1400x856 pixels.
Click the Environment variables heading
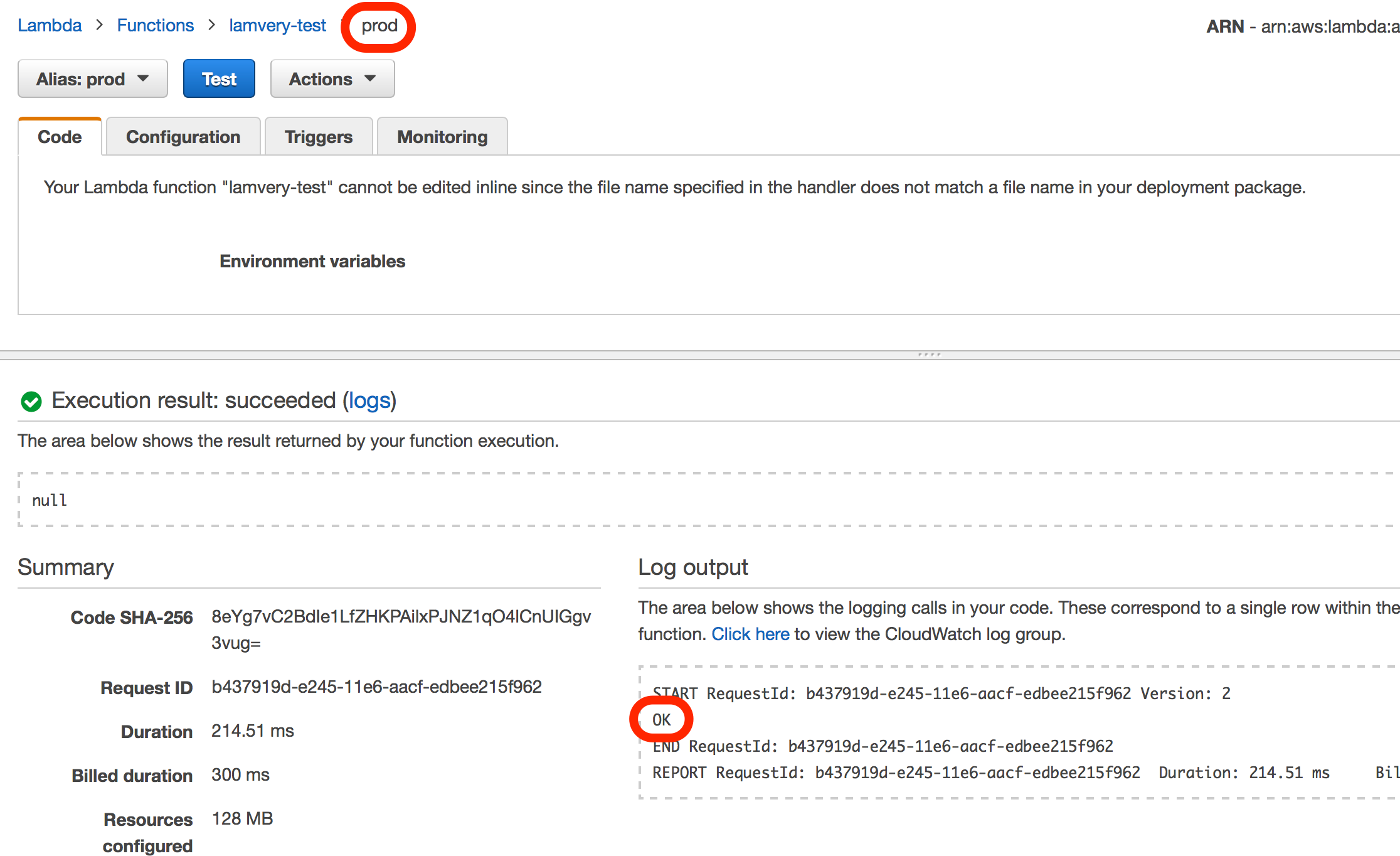pyautogui.click(x=312, y=261)
